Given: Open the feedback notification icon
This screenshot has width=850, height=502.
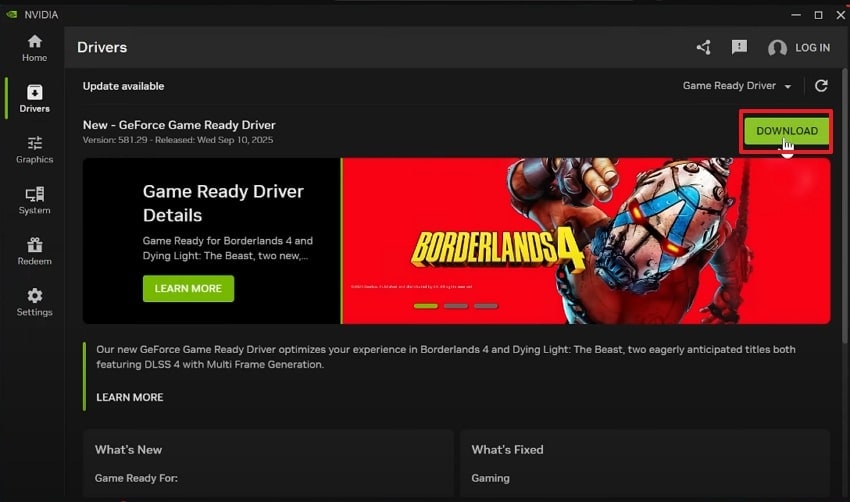Looking at the screenshot, I should 739,47.
